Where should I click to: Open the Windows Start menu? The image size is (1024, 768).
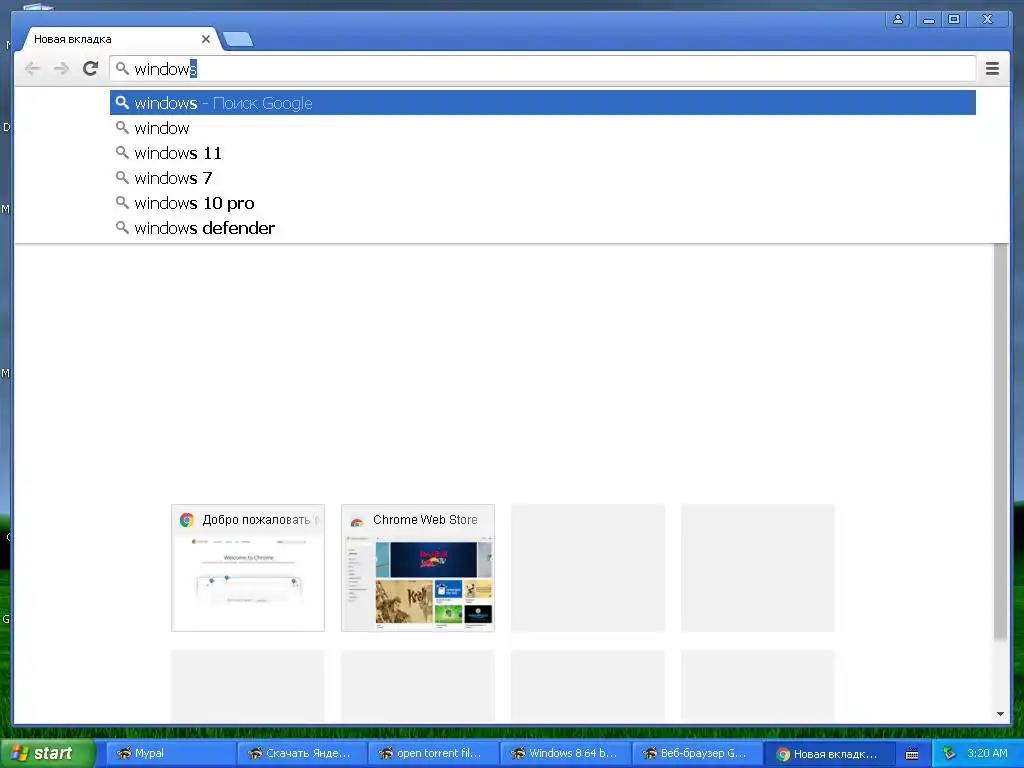[48, 753]
